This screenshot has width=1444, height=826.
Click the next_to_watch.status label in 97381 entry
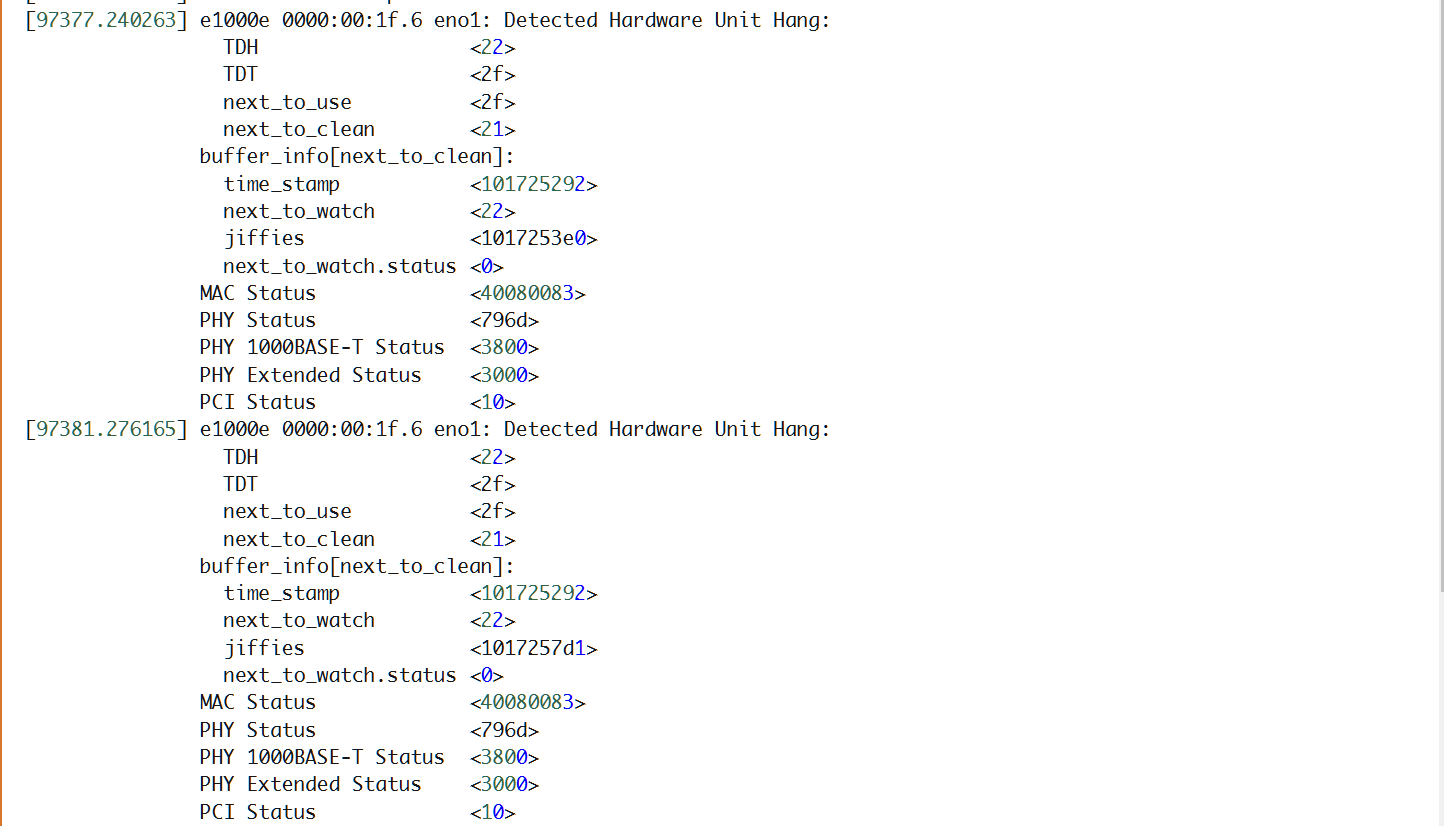(339, 675)
